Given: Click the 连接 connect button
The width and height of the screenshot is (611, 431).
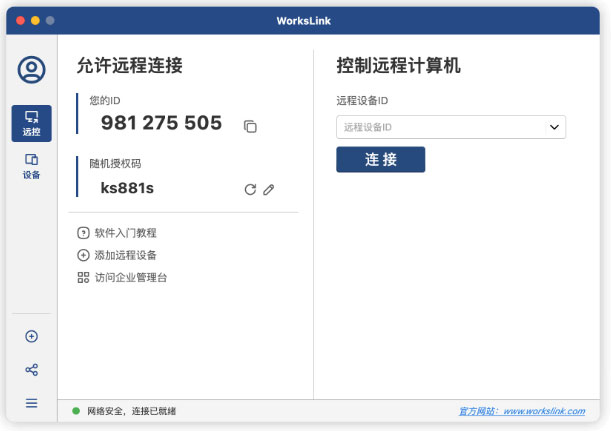Looking at the screenshot, I should coord(381,159).
